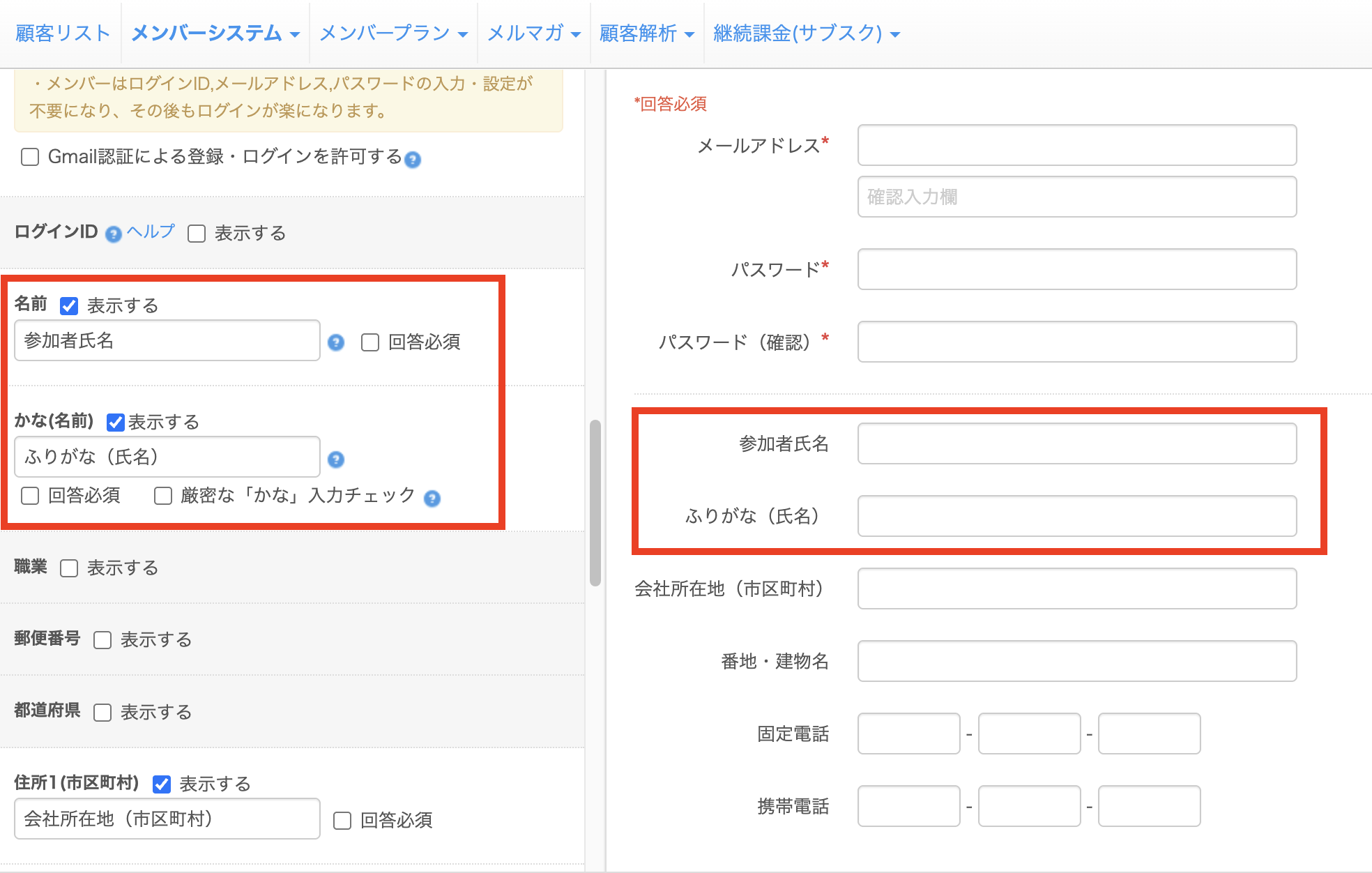Uncheck 表示する for かな(名前)
The height and width of the screenshot is (873, 1372).
pos(115,421)
